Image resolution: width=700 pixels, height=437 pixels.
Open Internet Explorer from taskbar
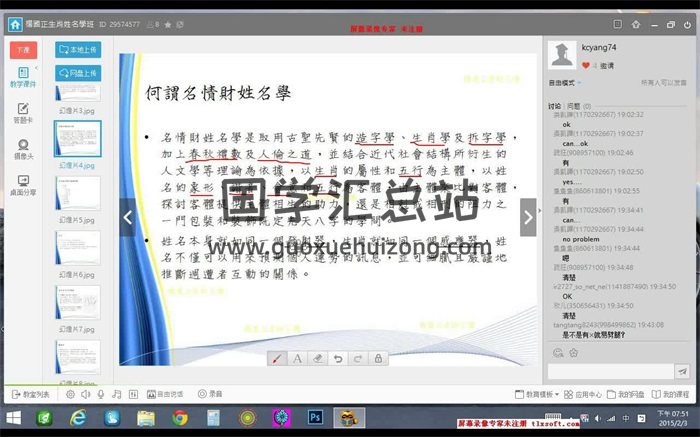[78, 418]
